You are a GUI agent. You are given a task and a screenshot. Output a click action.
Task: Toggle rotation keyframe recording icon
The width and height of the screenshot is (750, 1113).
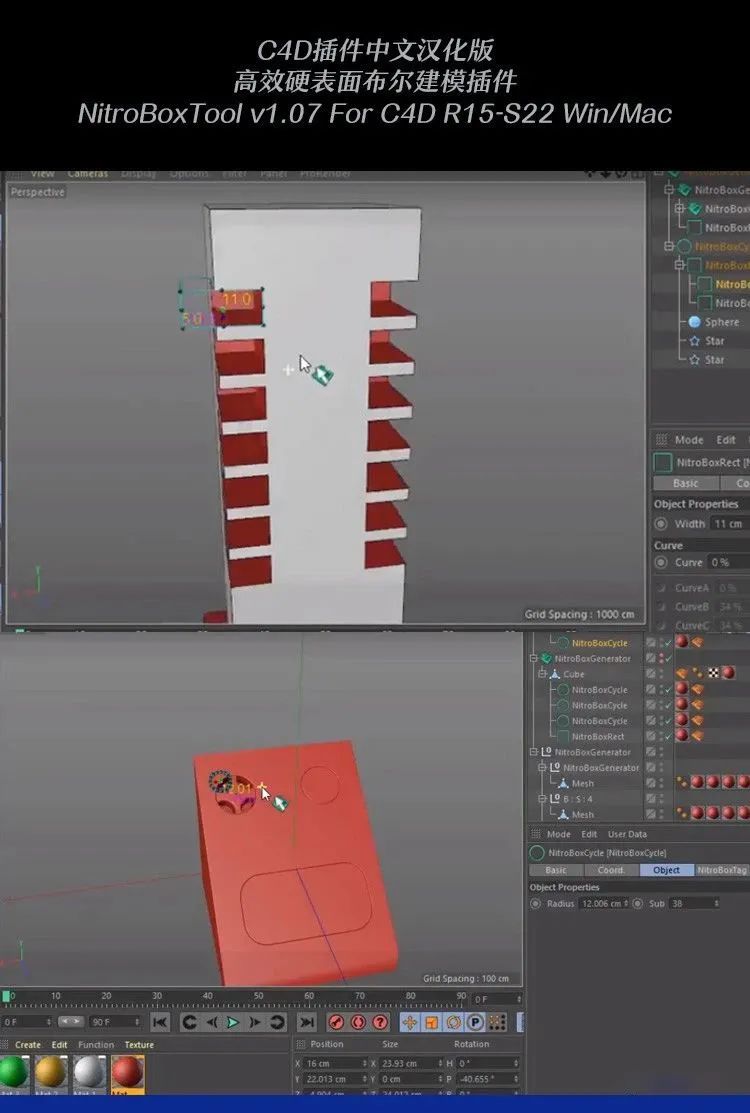coord(453,1022)
